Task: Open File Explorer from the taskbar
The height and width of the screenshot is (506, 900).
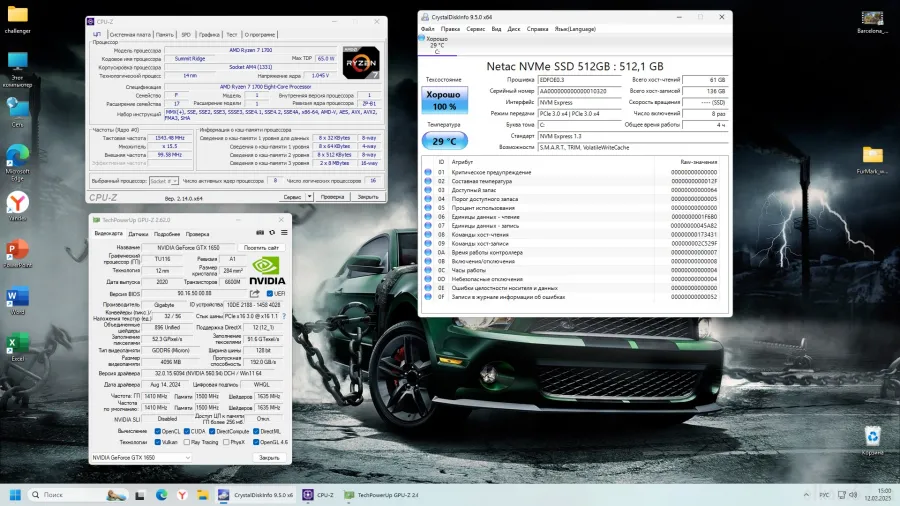Action: click(x=203, y=495)
